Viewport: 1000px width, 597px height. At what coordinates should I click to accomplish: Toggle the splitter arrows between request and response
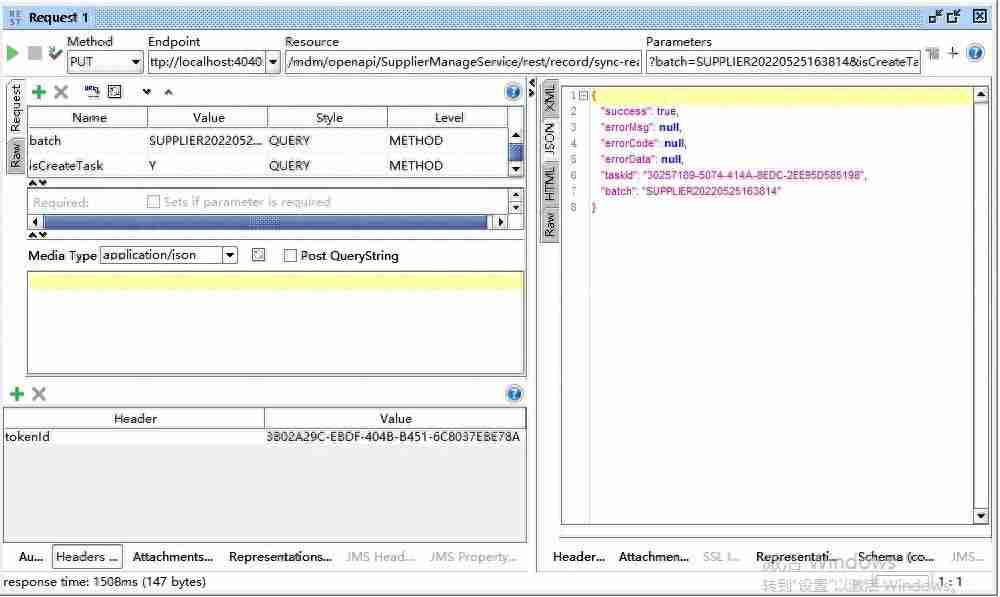pos(532,88)
